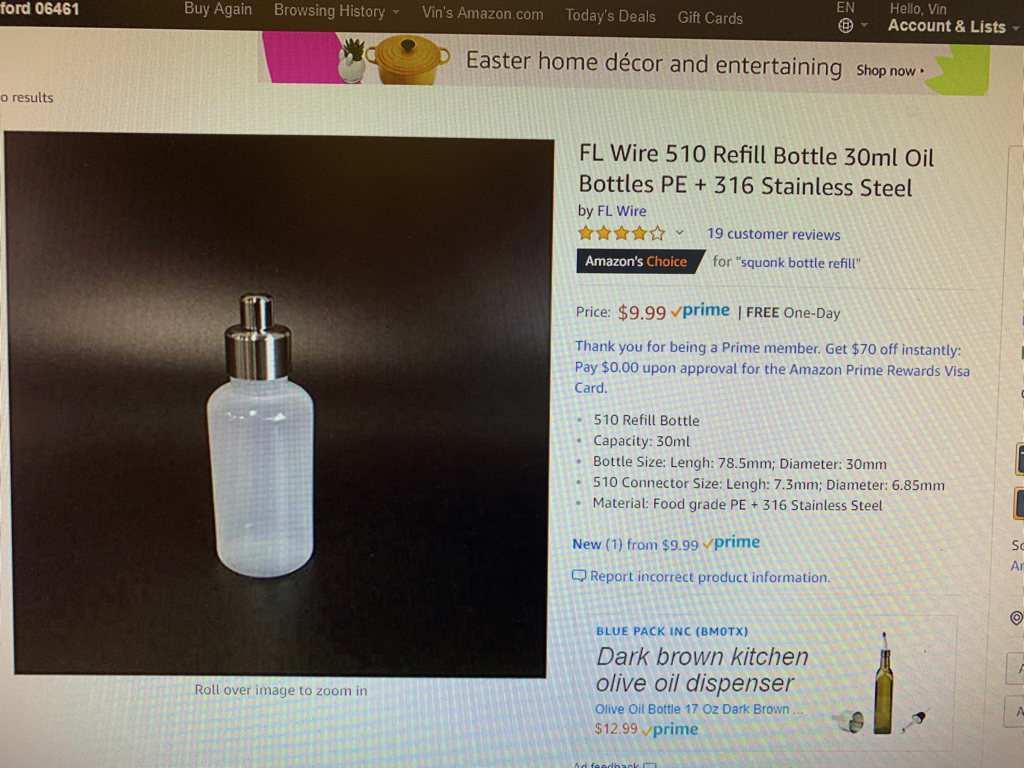Open the 19 customer reviews link
Image resolution: width=1024 pixels, height=768 pixels.
click(x=773, y=234)
